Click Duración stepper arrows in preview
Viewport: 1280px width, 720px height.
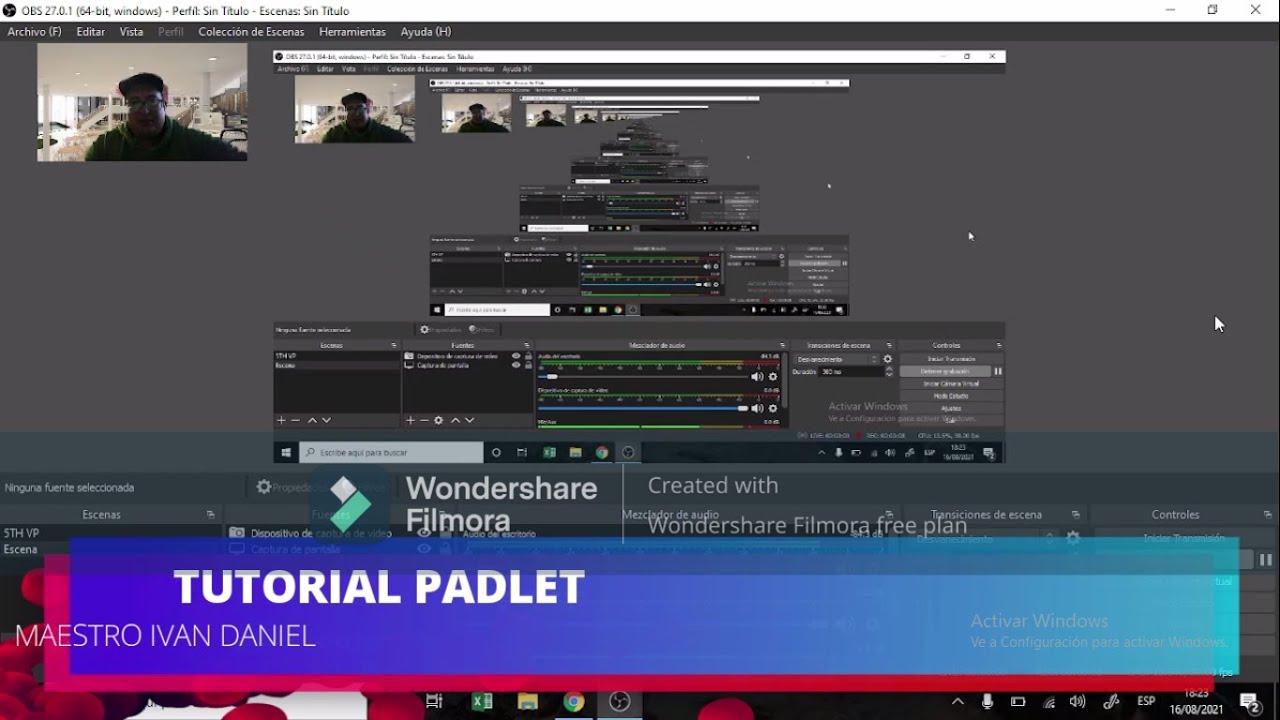[889, 371]
